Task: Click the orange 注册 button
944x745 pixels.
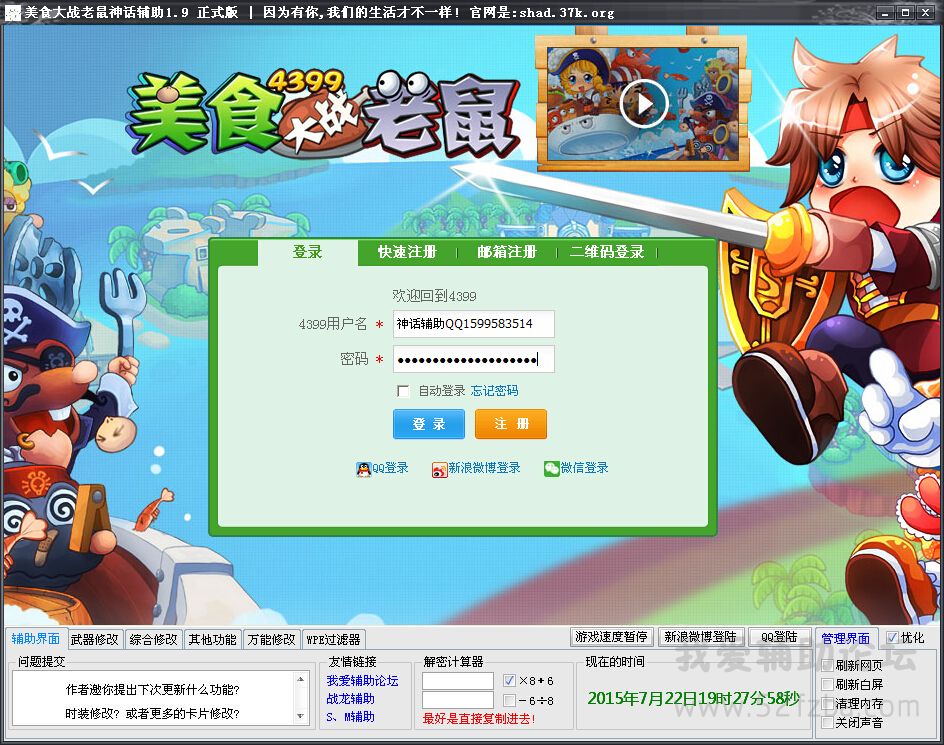Action: point(511,424)
